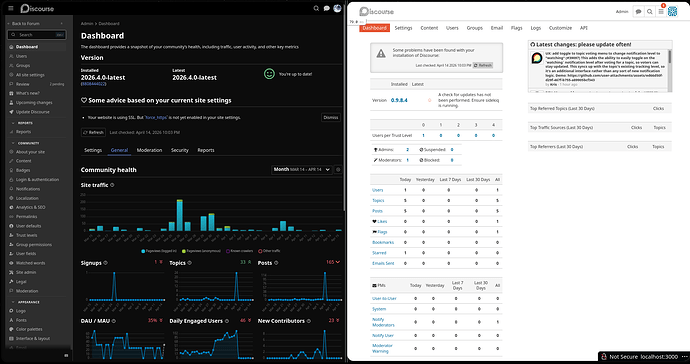Click the warning triangle icon in problems box
690x364 pixels.
point(381,54)
